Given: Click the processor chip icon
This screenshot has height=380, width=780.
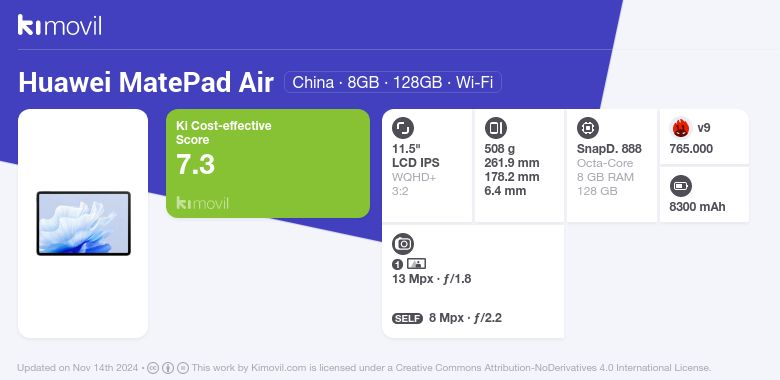Looking at the screenshot, I should pos(588,128).
